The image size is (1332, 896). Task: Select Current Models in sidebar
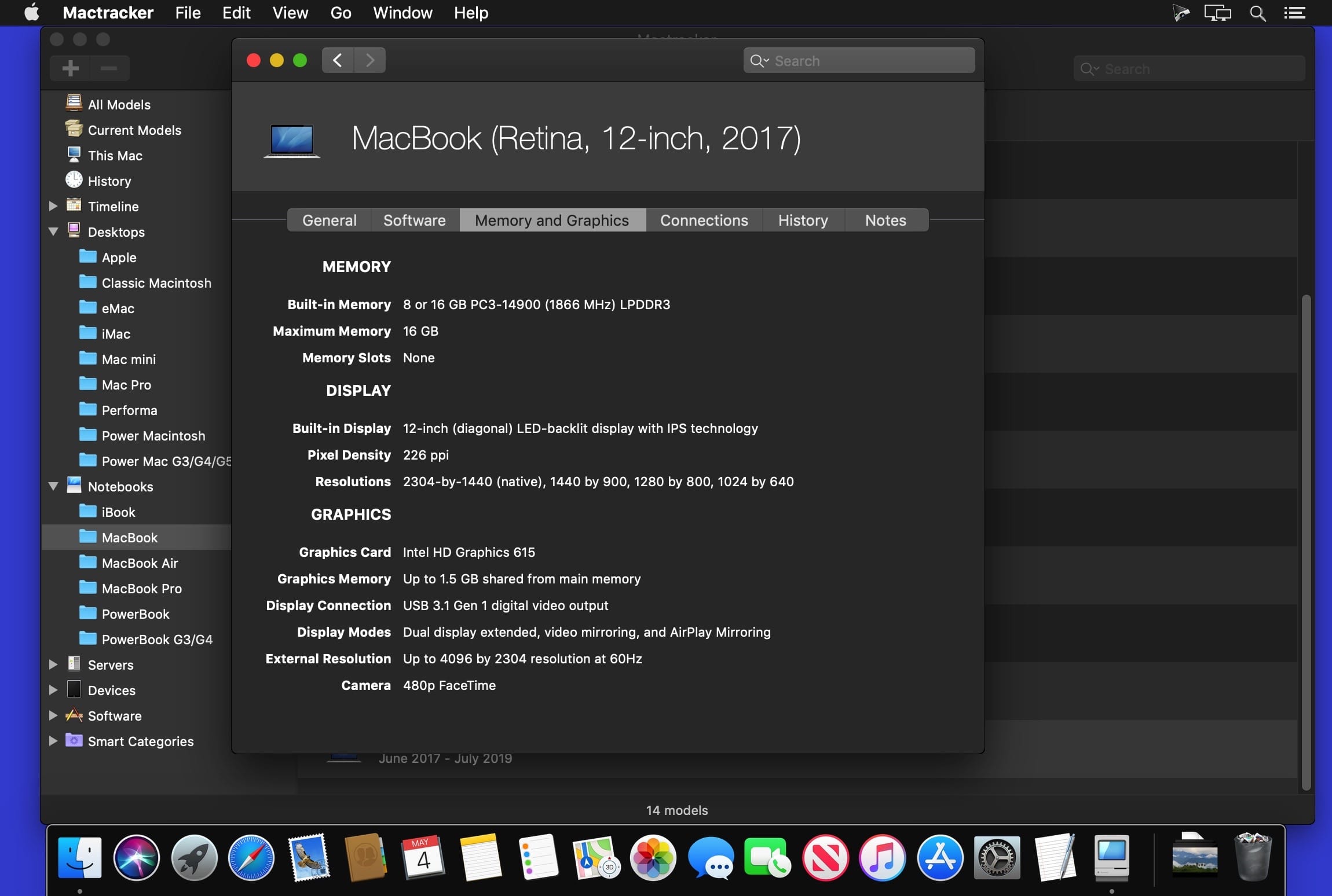[134, 130]
